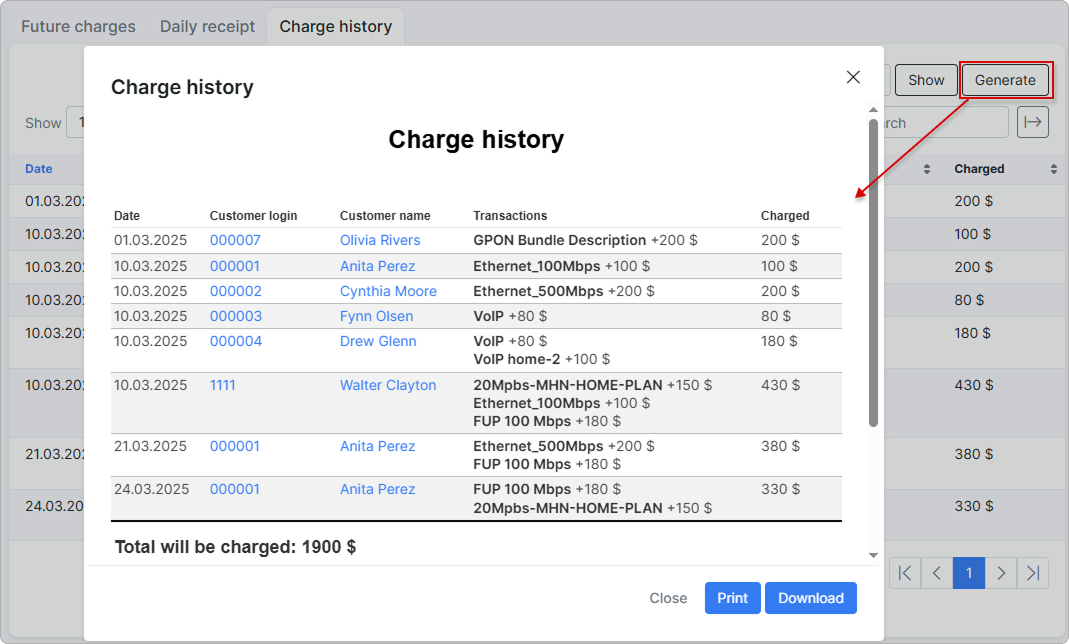Click the export arrow icon beside search

[1033, 123]
